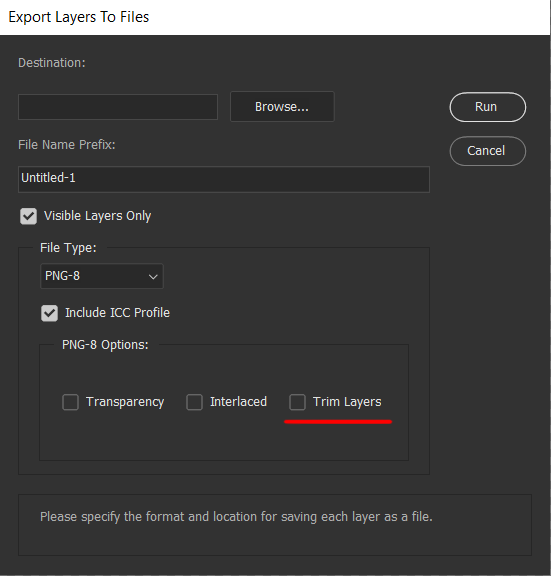
Task: Click the help message about saving each layer
Action: 236,517
